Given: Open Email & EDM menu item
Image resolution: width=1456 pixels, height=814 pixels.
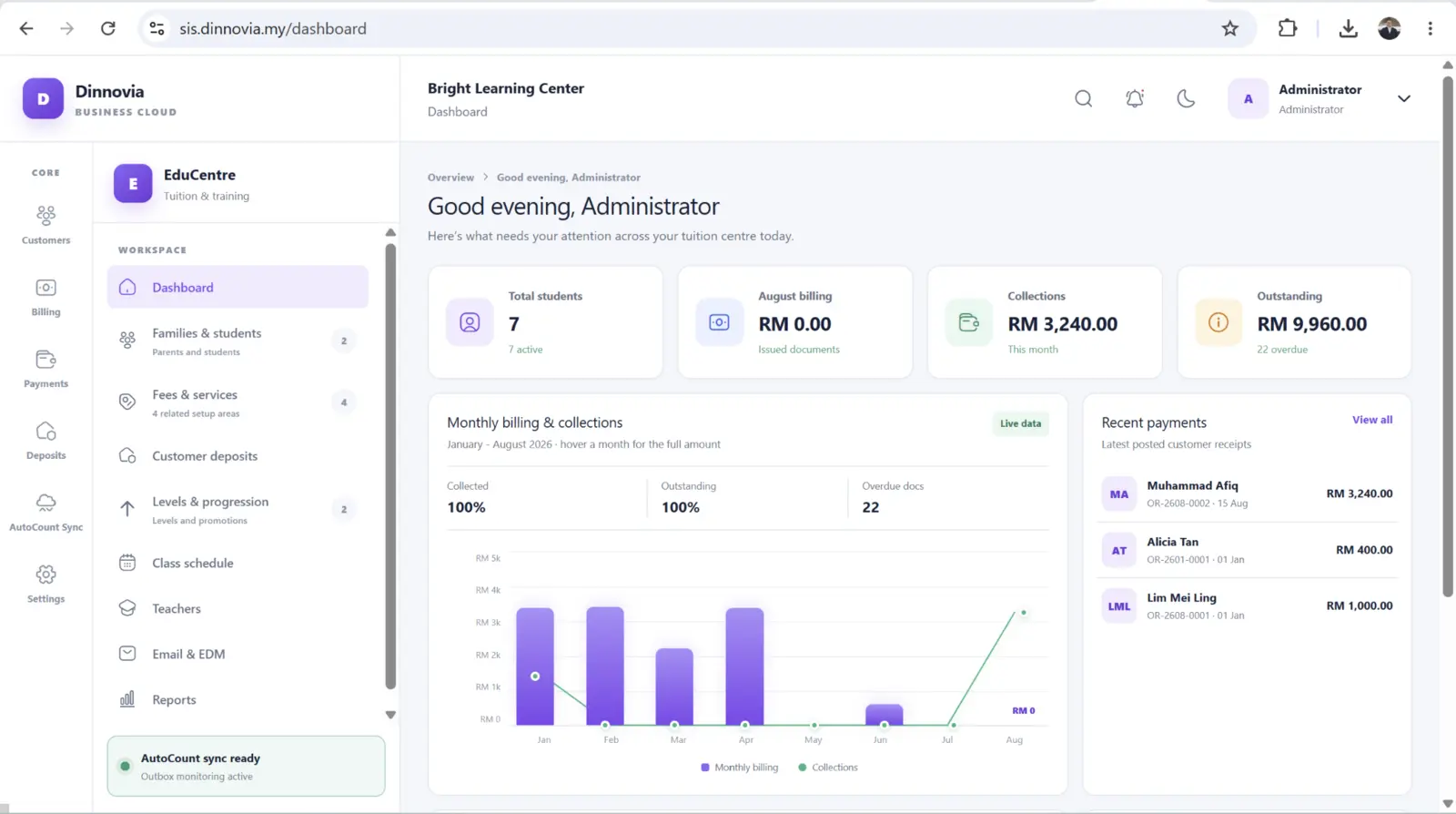Looking at the screenshot, I should pyautogui.click(x=238, y=654).
